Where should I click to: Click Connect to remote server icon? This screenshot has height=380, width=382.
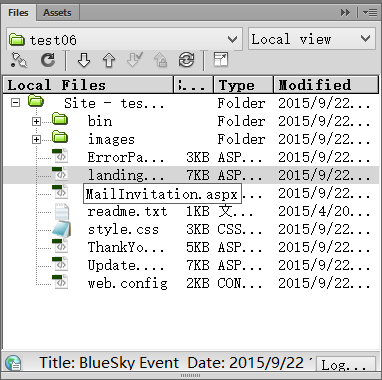coord(19,61)
